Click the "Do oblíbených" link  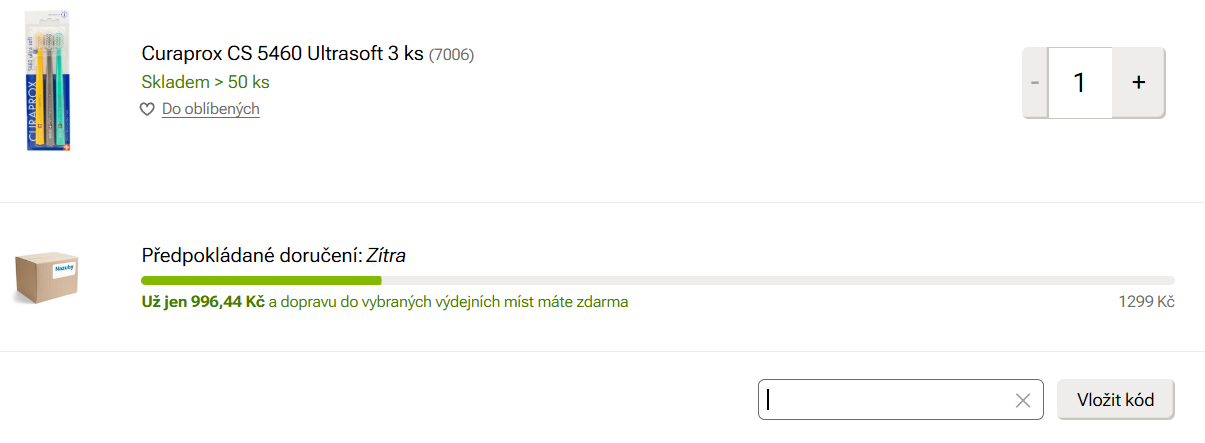click(211, 109)
